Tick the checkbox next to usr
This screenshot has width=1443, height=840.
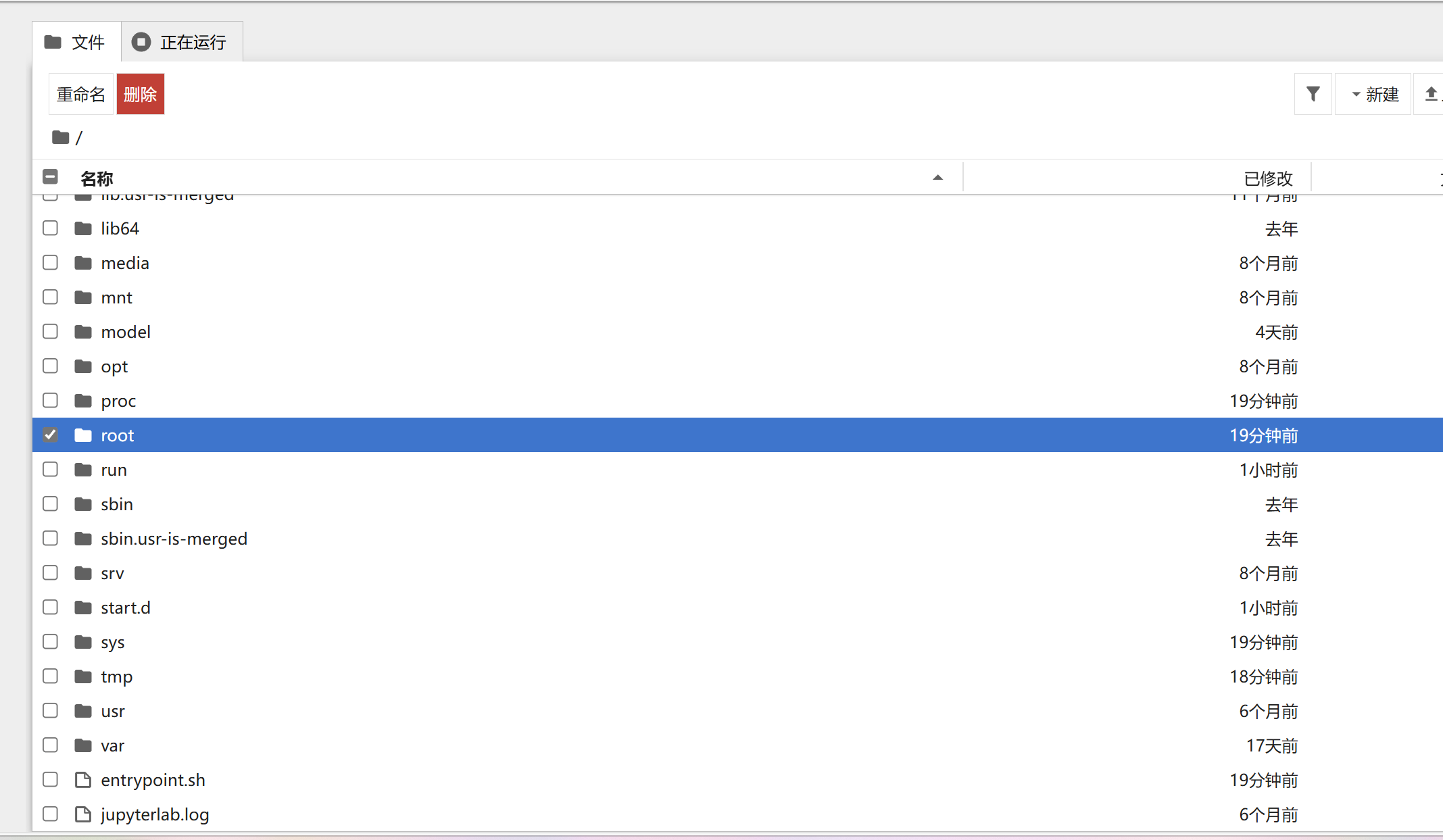point(50,710)
